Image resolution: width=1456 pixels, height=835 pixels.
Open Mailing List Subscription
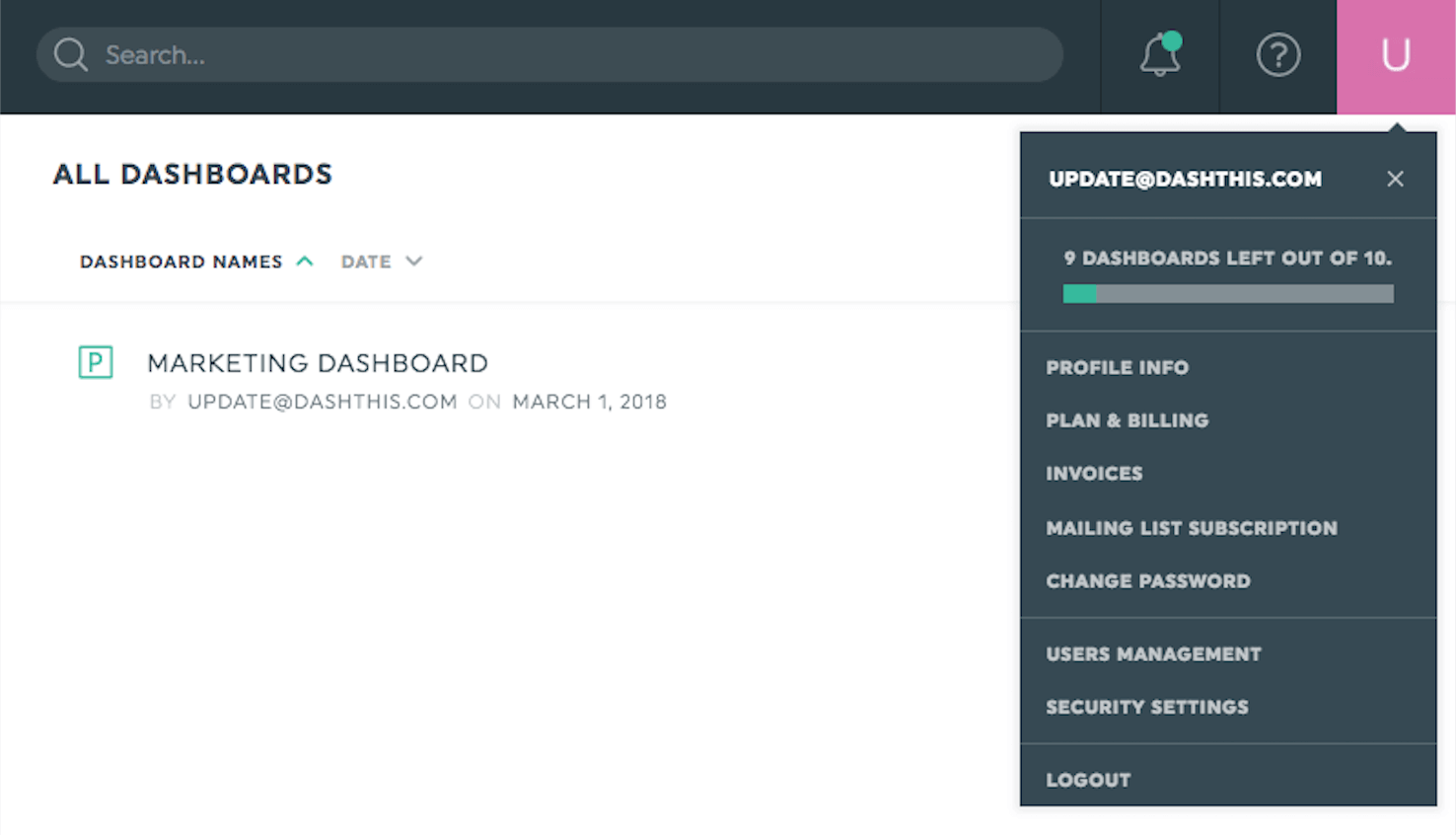[1192, 528]
